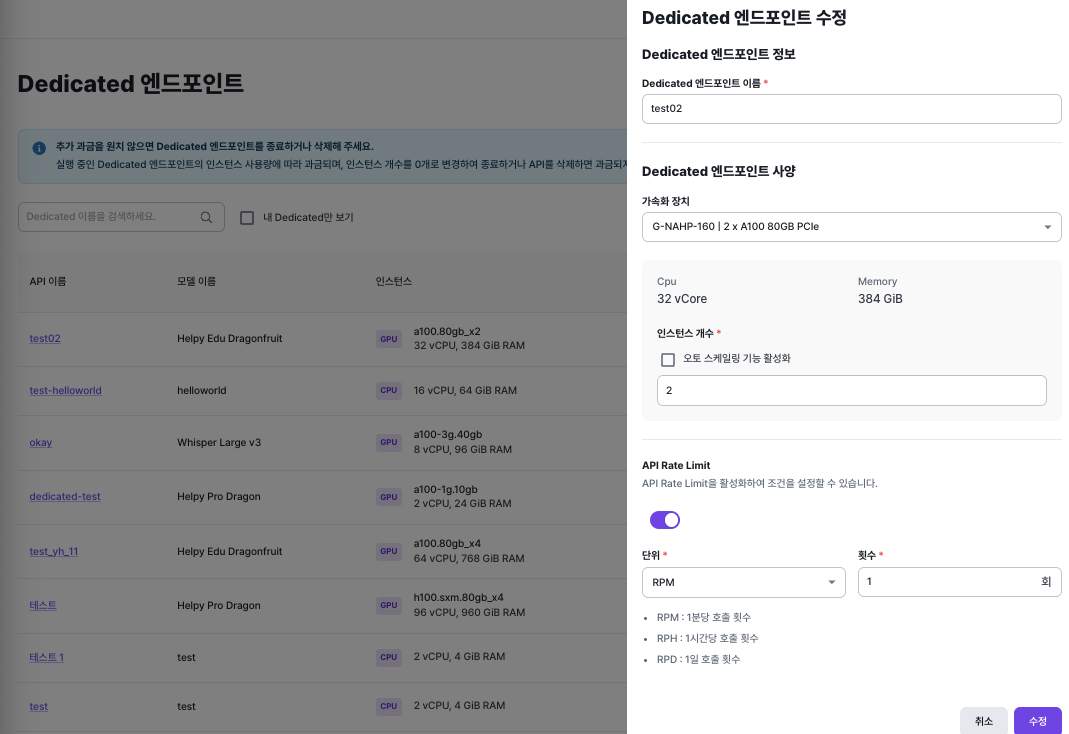Click the GPU badge in the test_yh_11 row
The height and width of the screenshot is (734, 1069).
pyautogui.click(x=388, y=551)
